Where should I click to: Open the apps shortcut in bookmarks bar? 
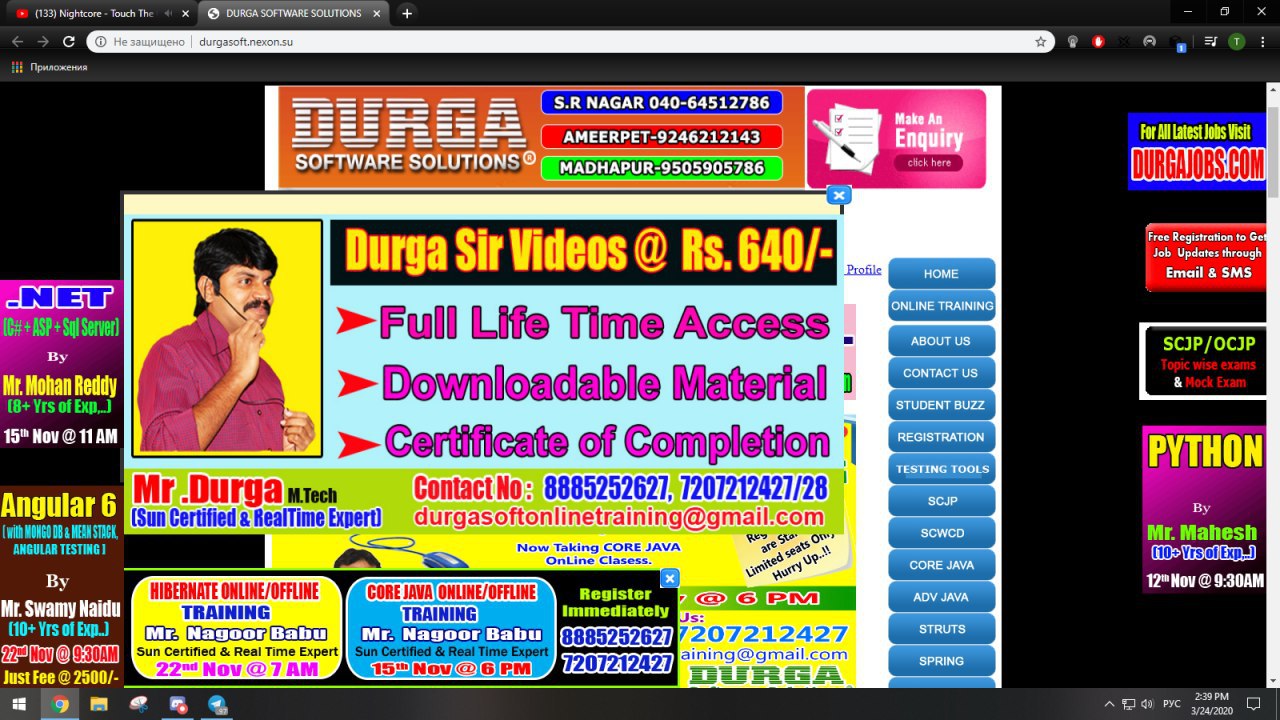pos(49,67)
